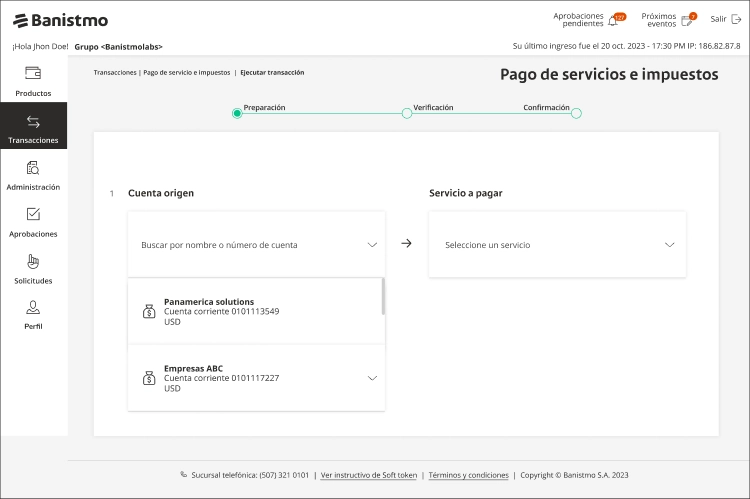
Task: Click the Aprobaciones menu label
Action: [x=33, y=234]
